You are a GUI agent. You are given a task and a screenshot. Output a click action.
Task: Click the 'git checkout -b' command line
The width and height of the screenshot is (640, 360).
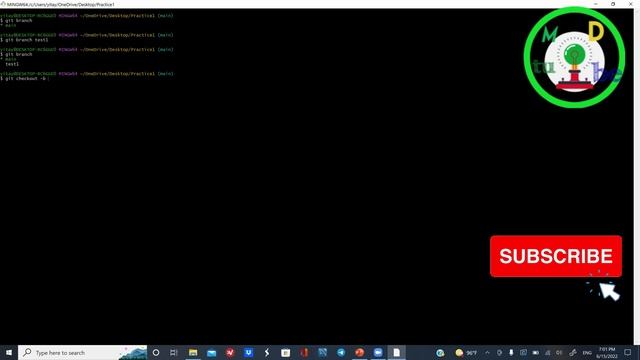tap(23, 78)
